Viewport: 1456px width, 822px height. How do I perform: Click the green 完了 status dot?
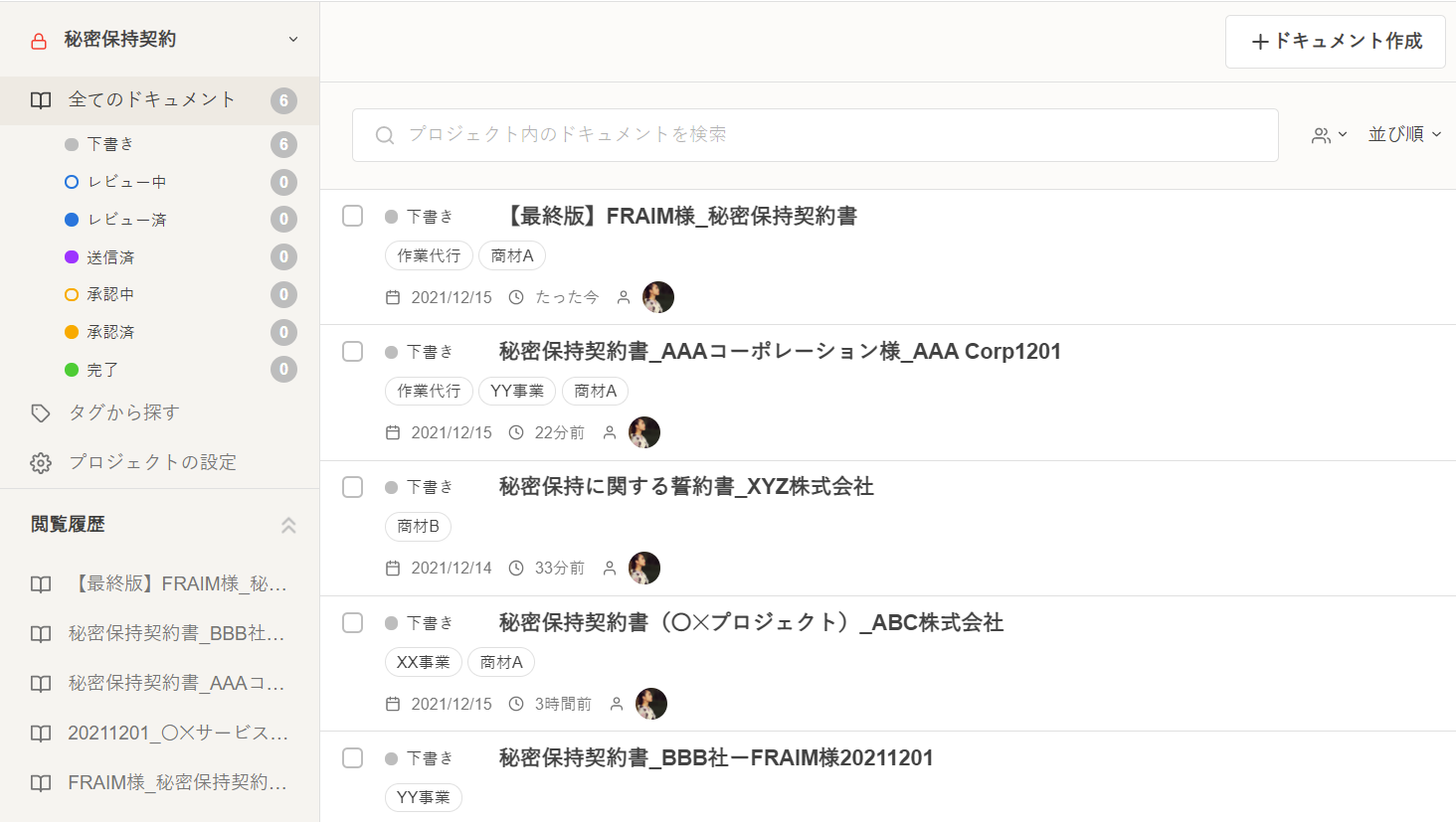pos(72,370)
